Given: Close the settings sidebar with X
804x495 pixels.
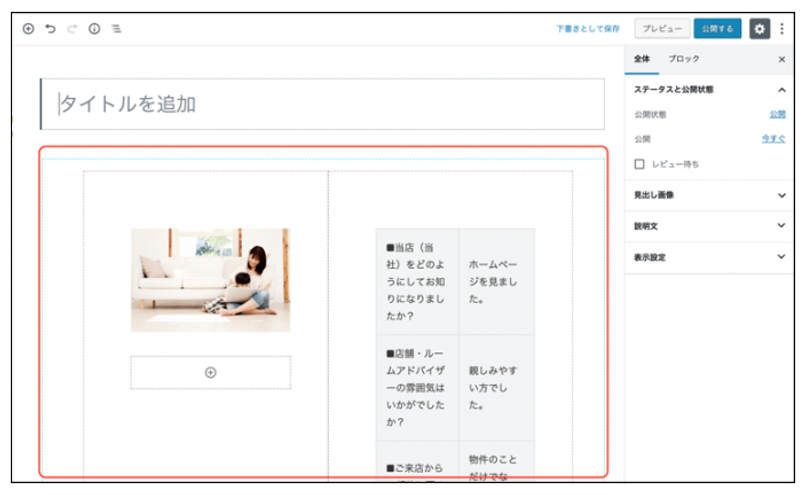Looking at the screenshot, I should [x=782, y=60].
